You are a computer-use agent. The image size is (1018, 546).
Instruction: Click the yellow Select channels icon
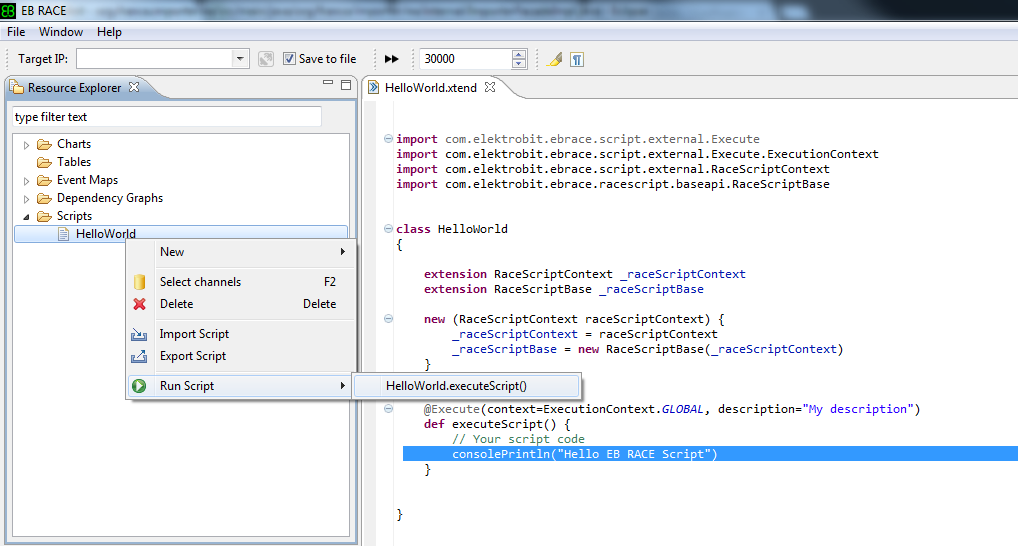click(x=139, y=282)
